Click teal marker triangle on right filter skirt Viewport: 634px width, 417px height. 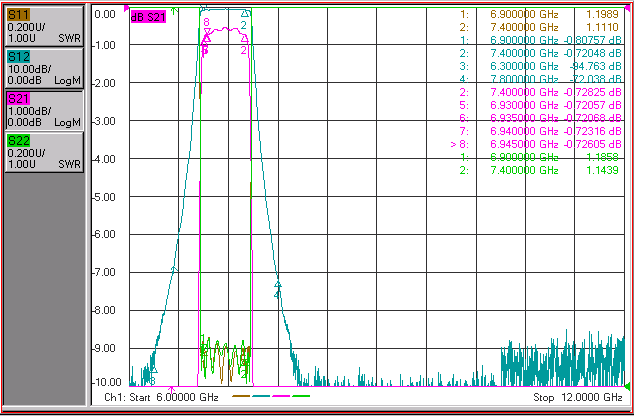pos(278,285)
